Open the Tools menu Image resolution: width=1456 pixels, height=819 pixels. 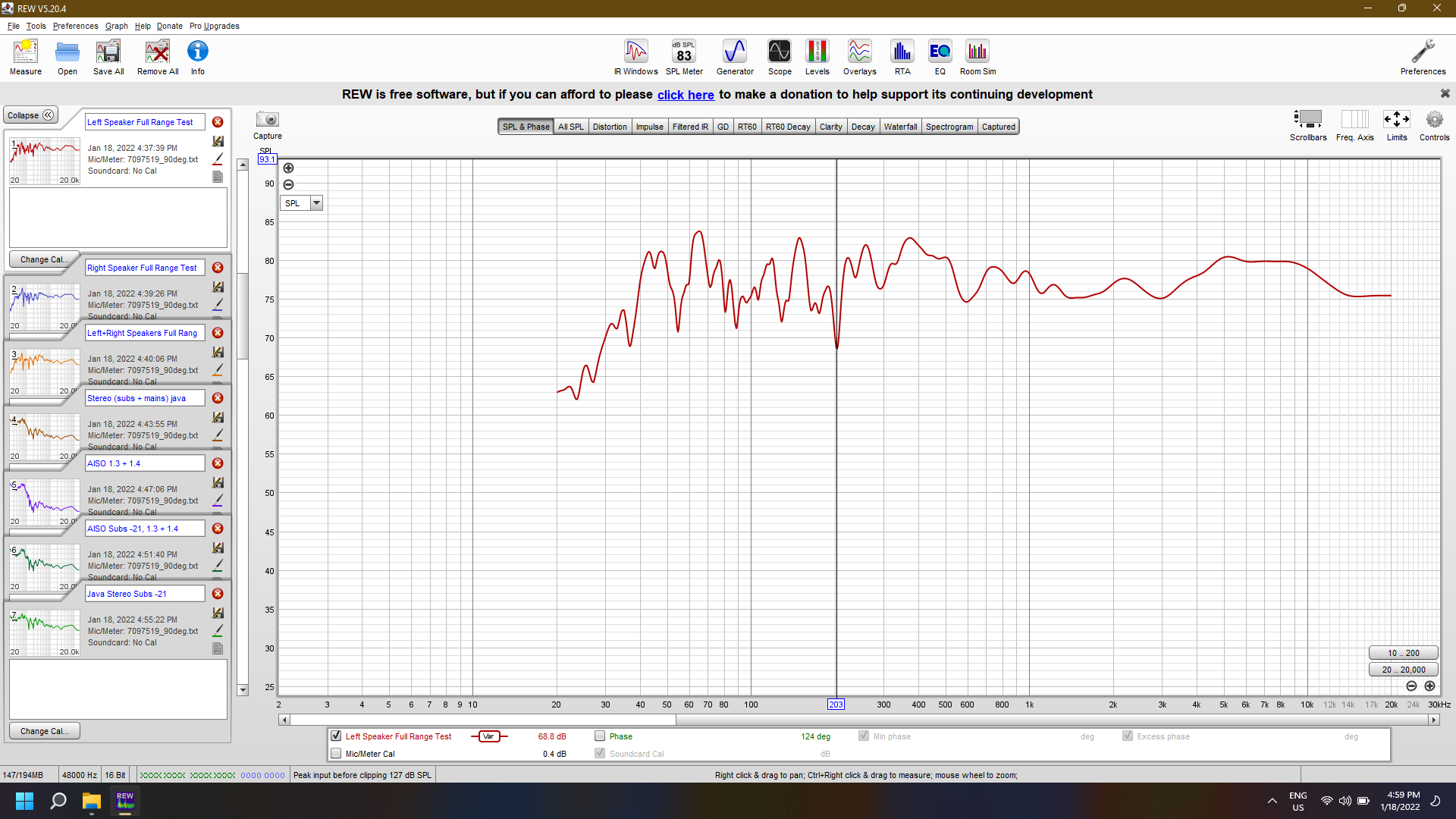click(x=36, y=26)
